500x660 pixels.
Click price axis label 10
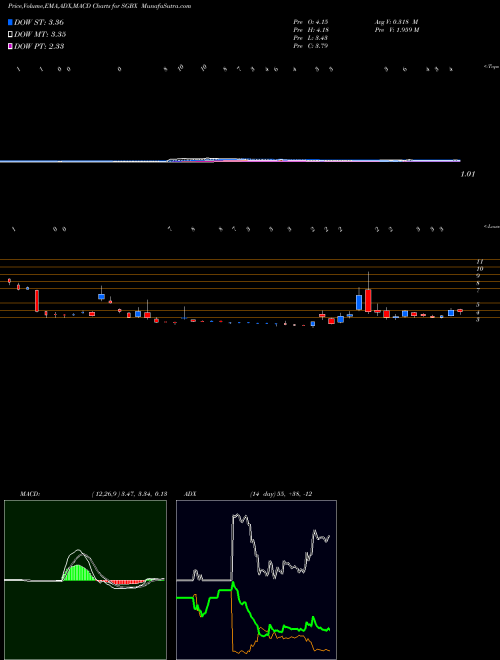[479, 269]
